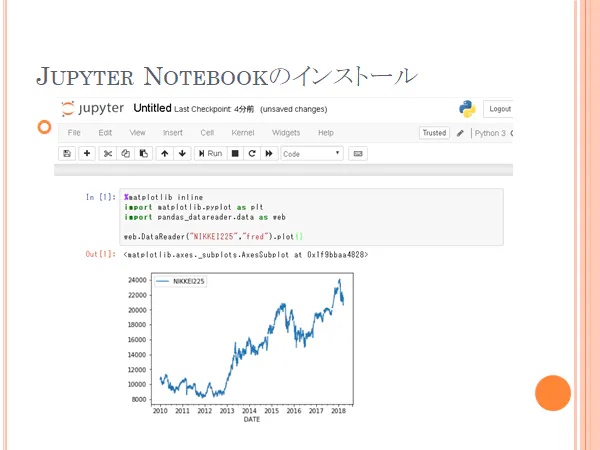Click the Trusted notebook button
The image size is (600, 450).
click(x=434, y=133)
